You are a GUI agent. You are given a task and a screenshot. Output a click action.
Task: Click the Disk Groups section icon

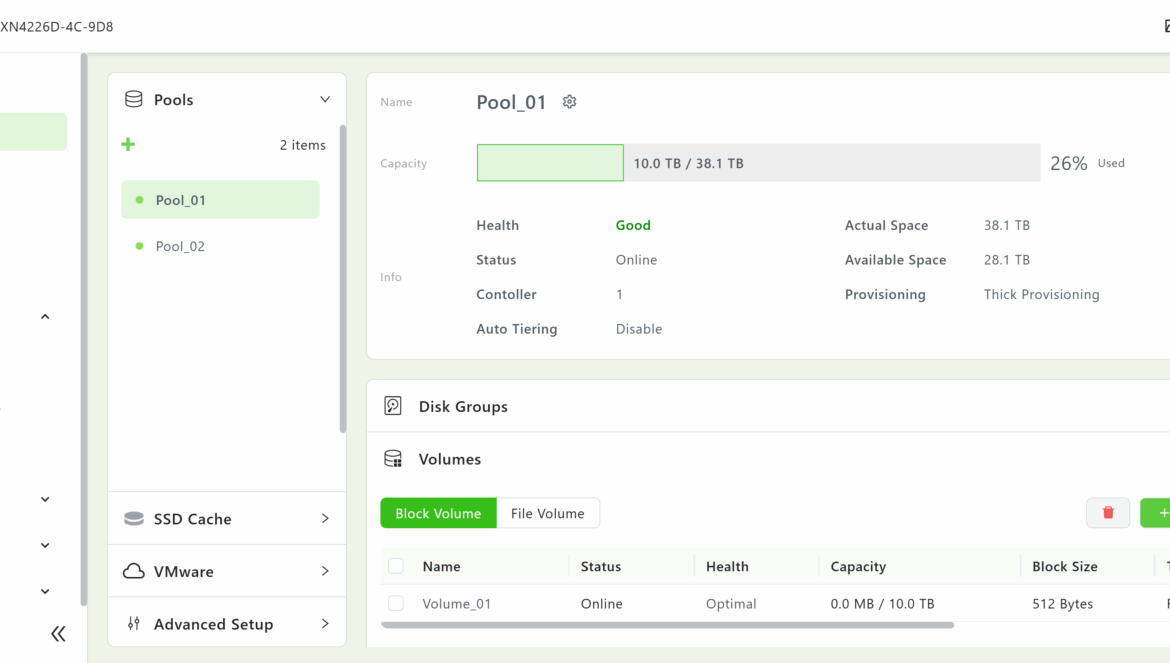tap(393, 406)
